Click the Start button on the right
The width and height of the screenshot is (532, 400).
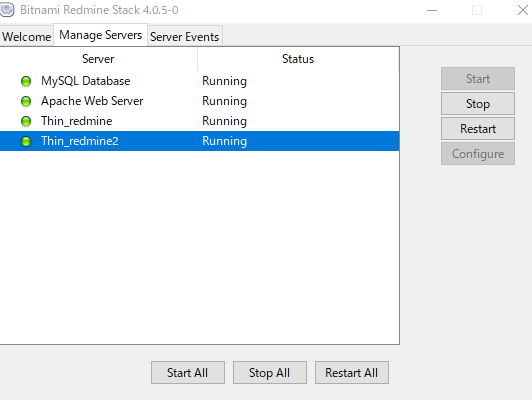click(478, 79)
